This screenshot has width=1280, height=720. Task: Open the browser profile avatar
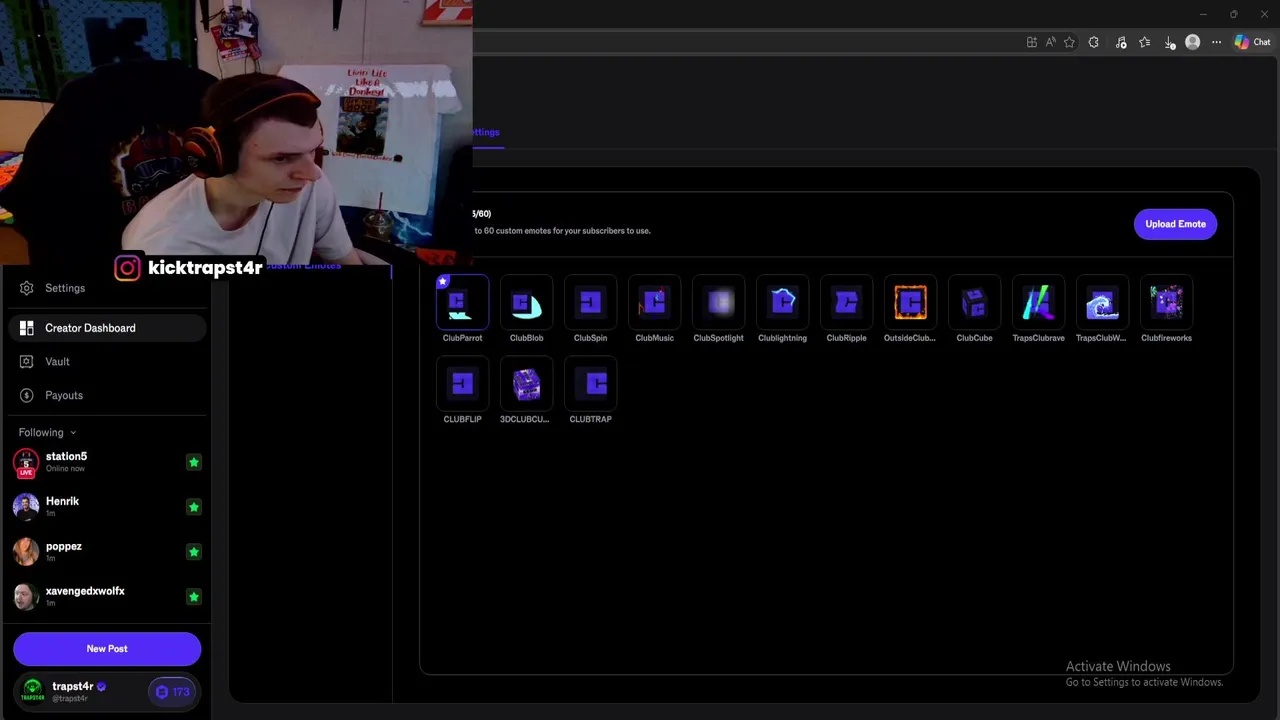(x=1192, y=42)
